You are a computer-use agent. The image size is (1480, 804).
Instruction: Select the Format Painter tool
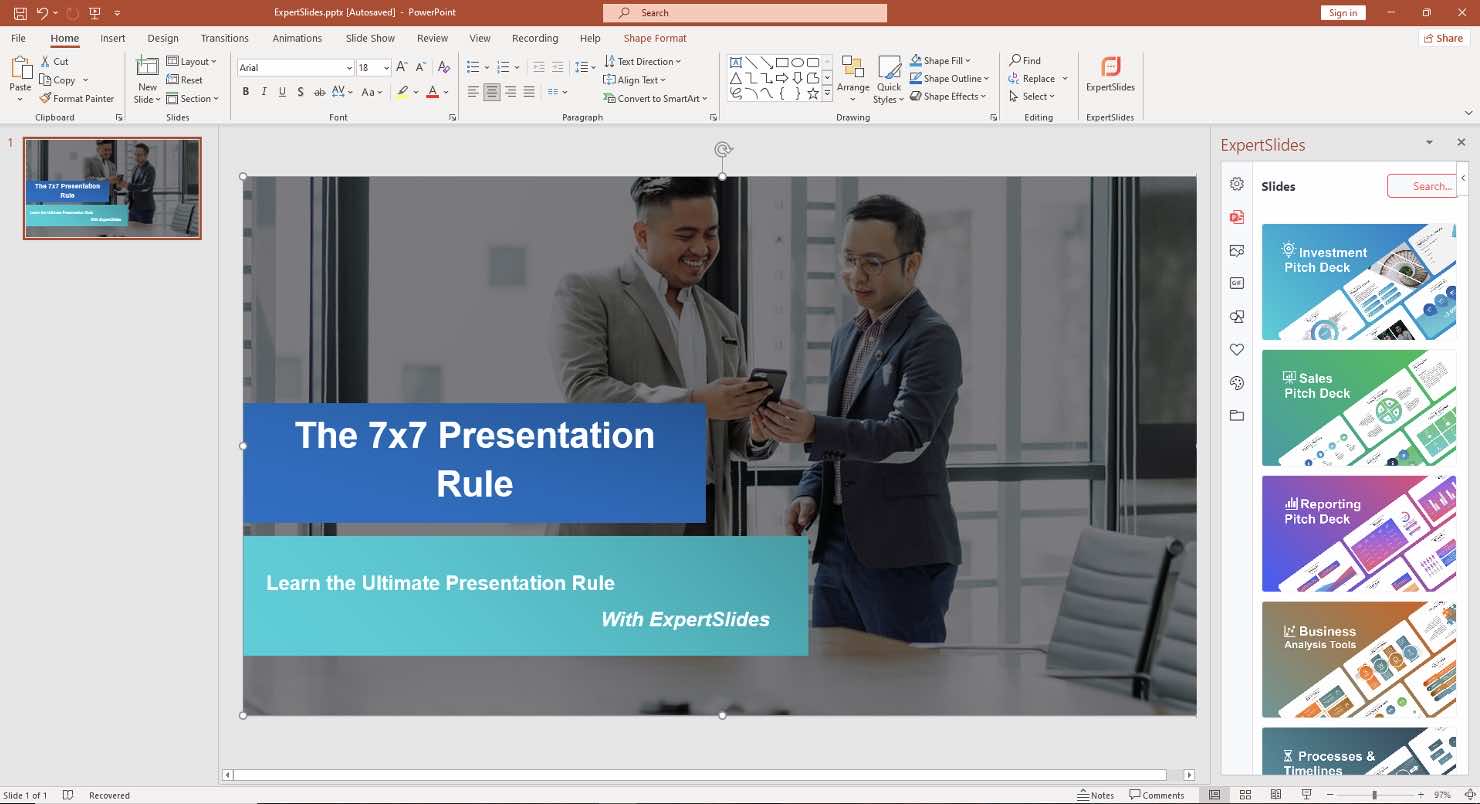click(x=77, y=98)
